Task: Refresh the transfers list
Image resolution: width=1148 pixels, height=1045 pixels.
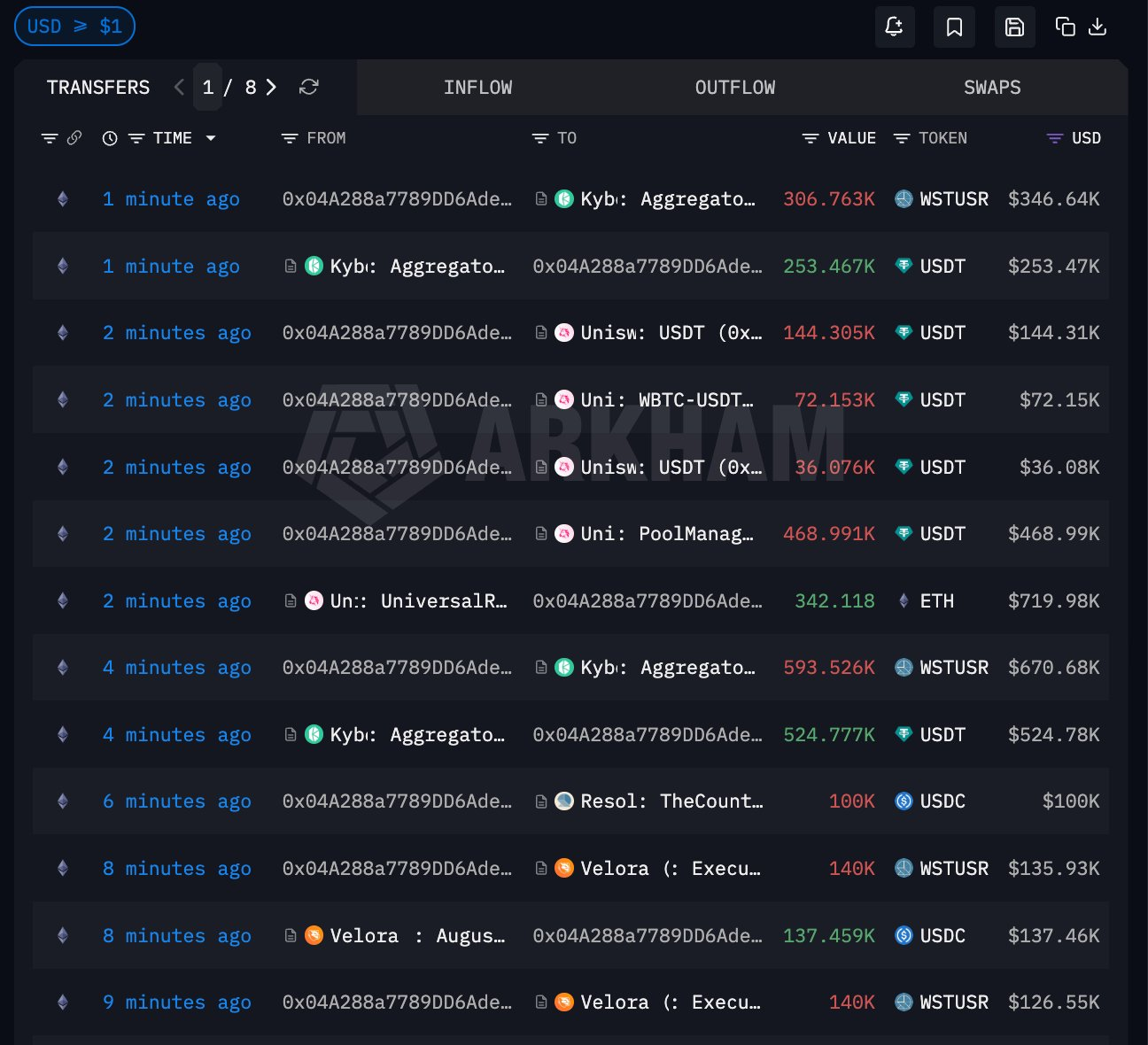Action: point(308,87)
